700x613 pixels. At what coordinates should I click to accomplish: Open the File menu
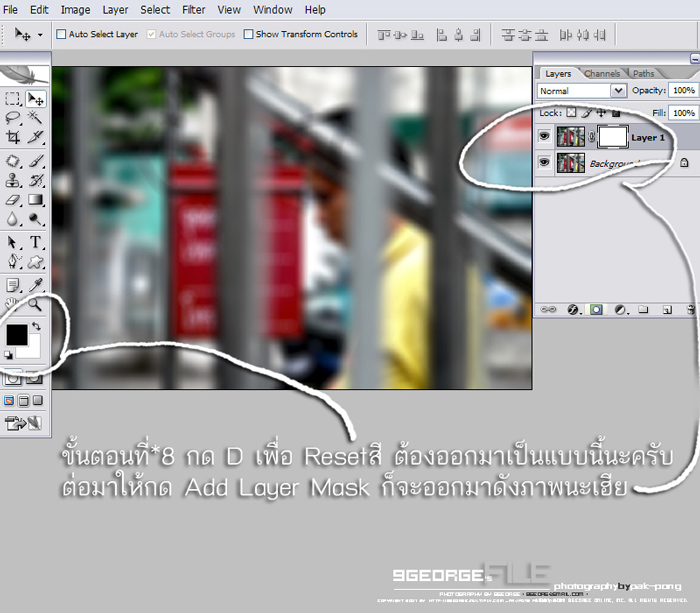10,9
